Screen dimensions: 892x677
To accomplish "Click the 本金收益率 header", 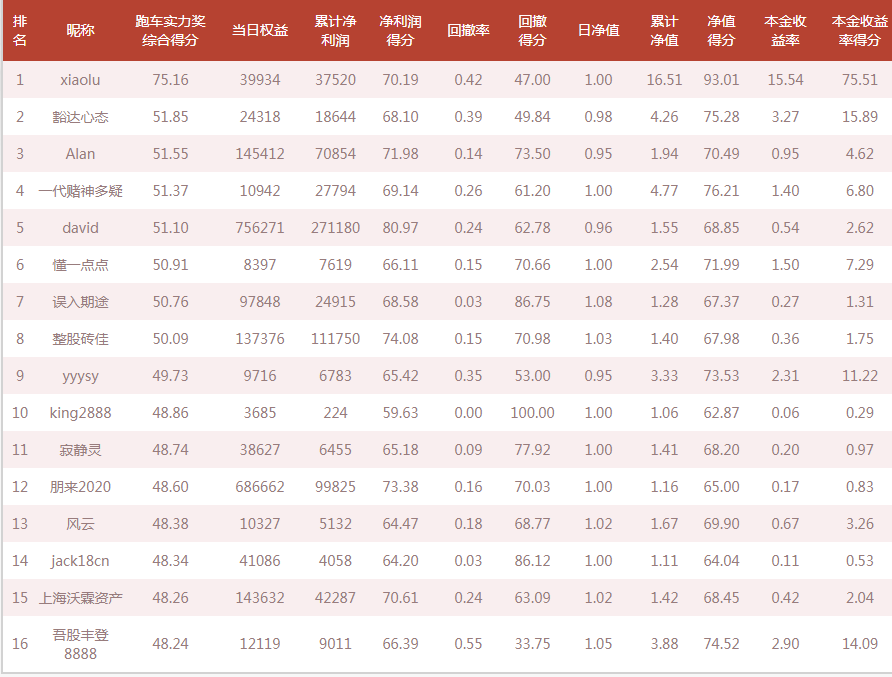I will coord(785,31).
